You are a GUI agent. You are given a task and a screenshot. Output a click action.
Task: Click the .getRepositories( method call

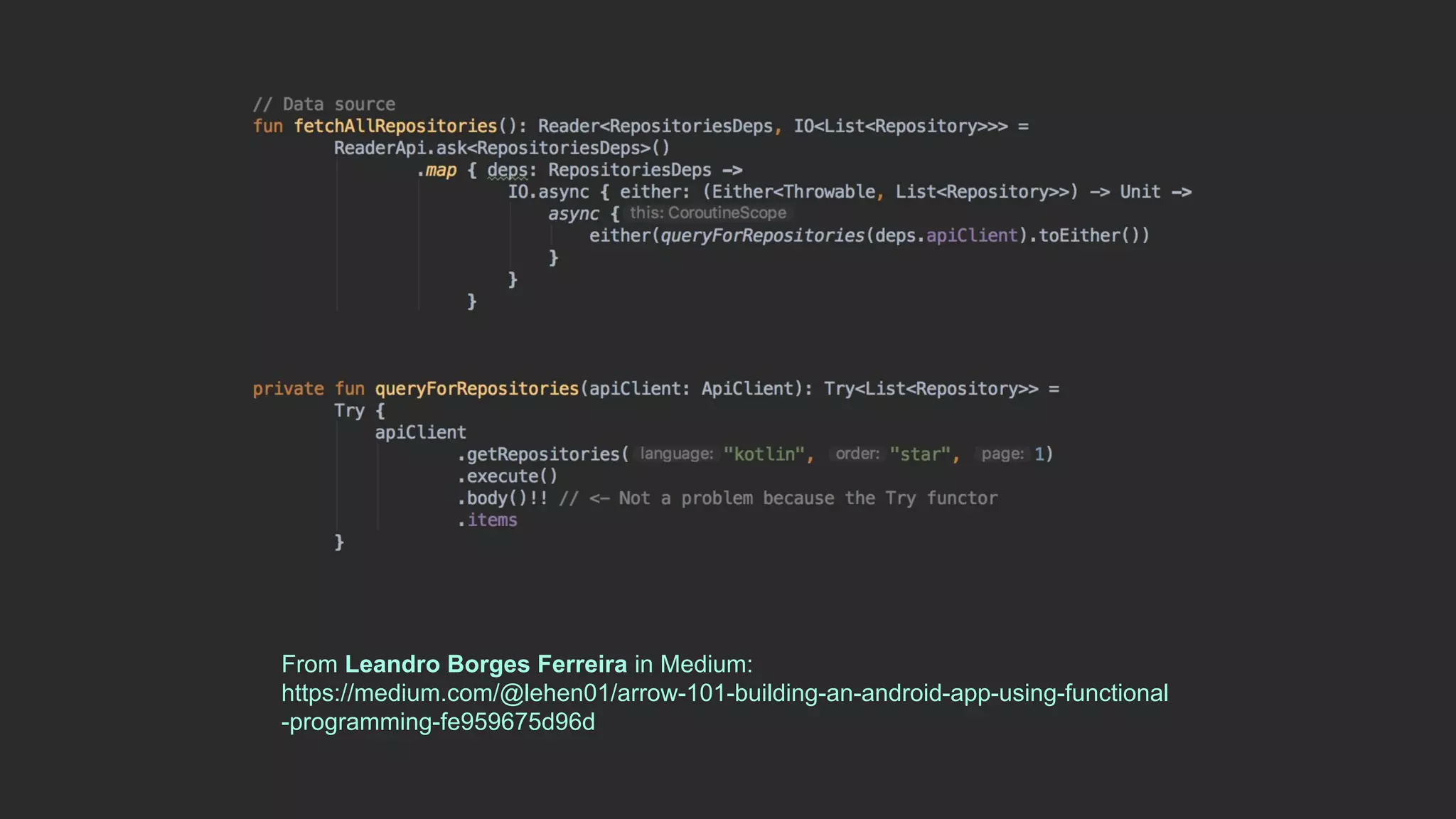pyautogui.click(x=543, y=454)
